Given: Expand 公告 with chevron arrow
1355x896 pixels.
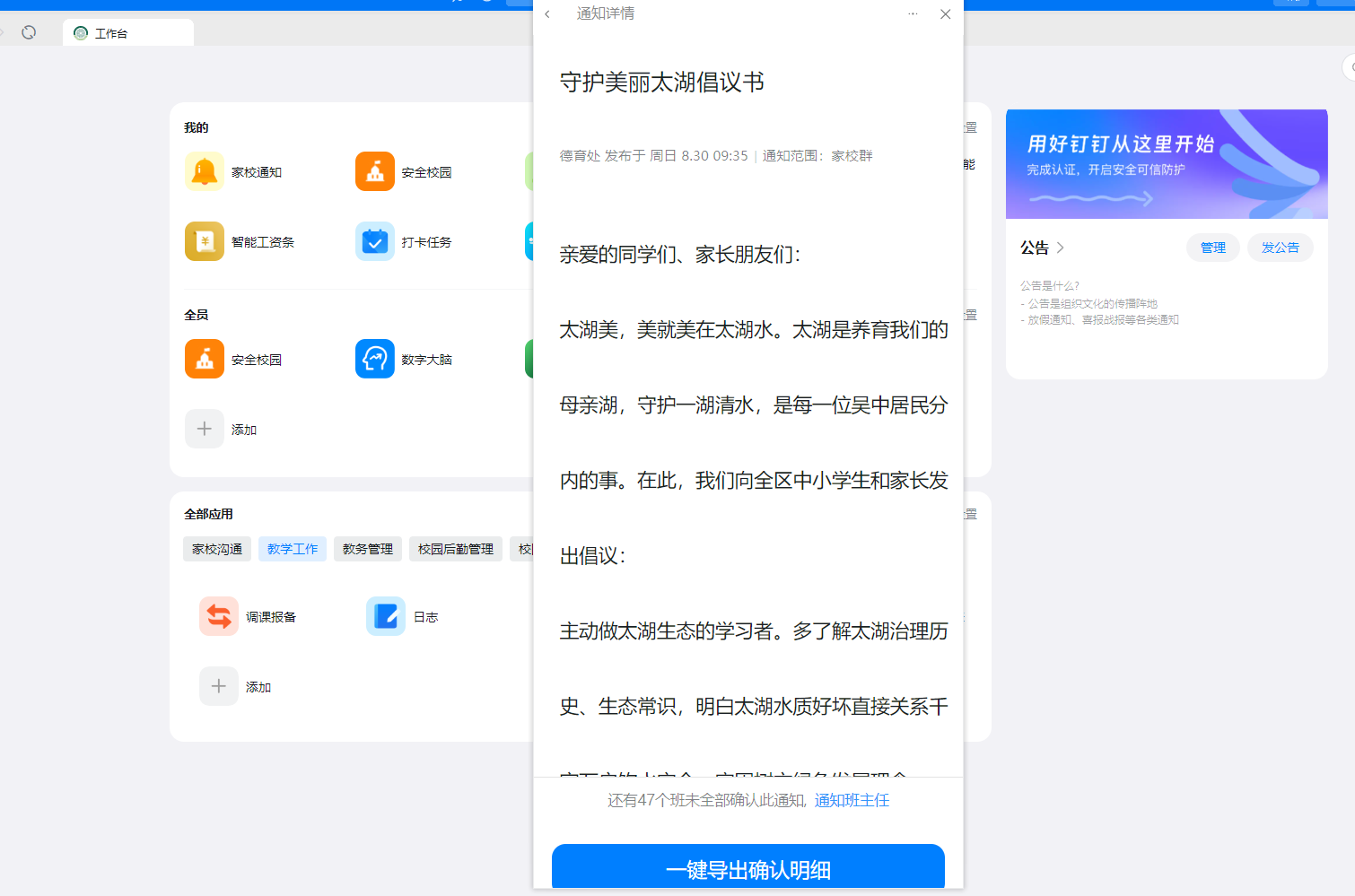Looking at the screenshot, I should (1060, 248).
